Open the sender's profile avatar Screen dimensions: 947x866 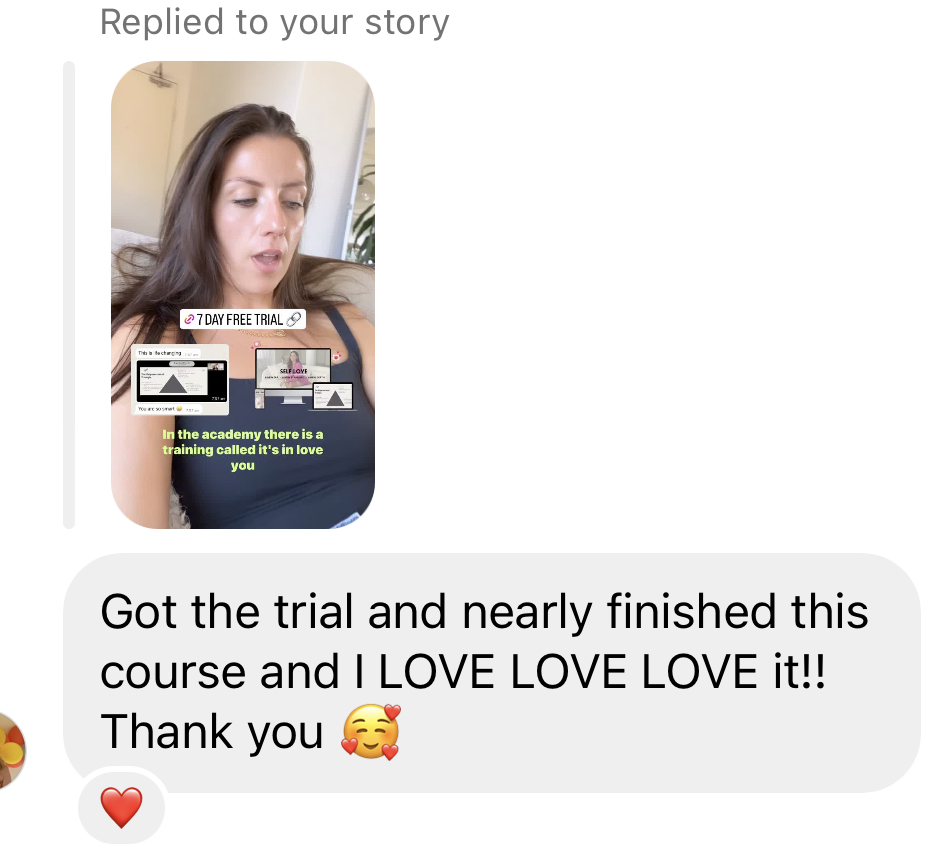tap(11, 751)
